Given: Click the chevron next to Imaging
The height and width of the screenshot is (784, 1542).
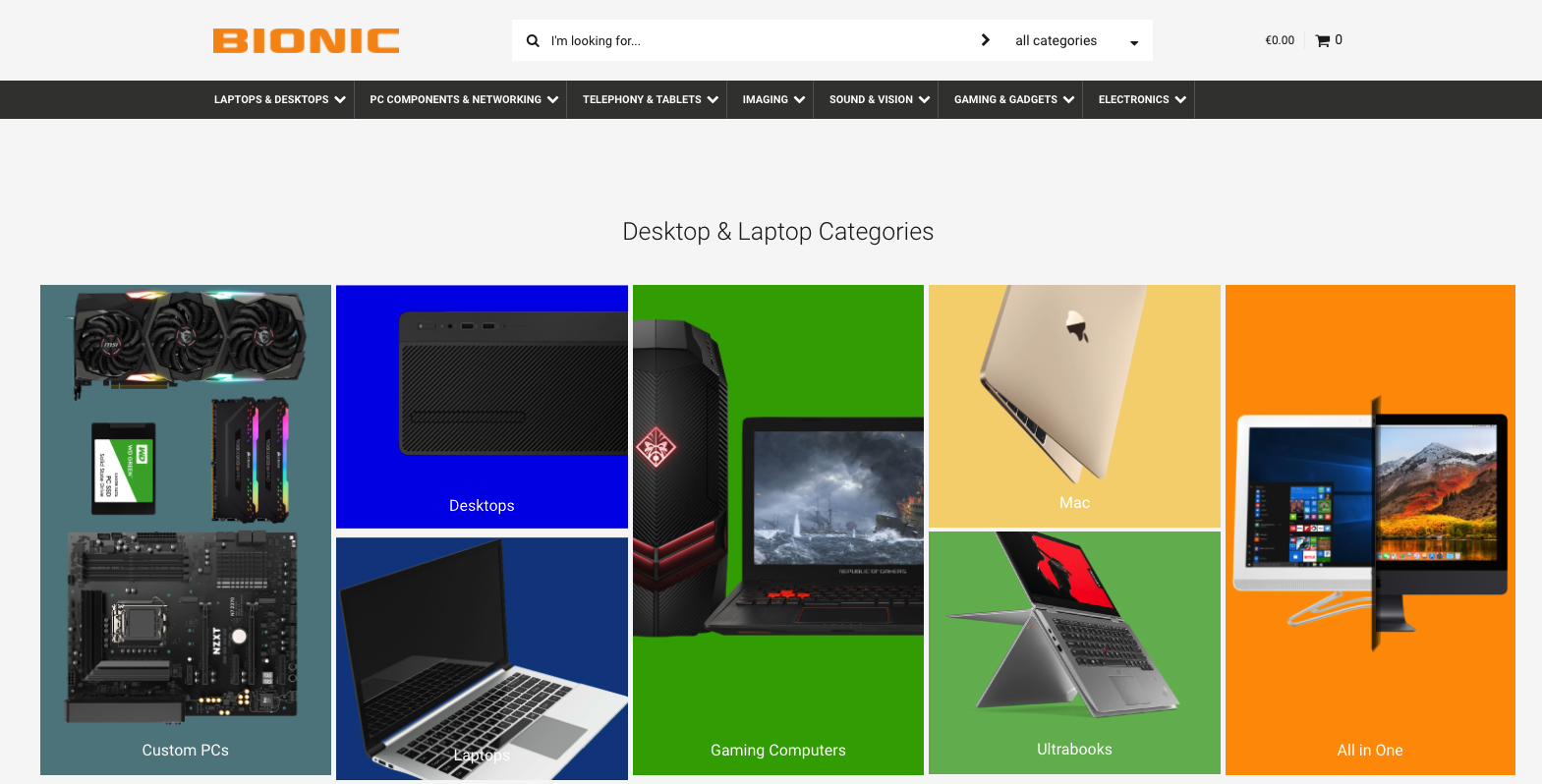Looking at the screenshot, I should 799,99.
